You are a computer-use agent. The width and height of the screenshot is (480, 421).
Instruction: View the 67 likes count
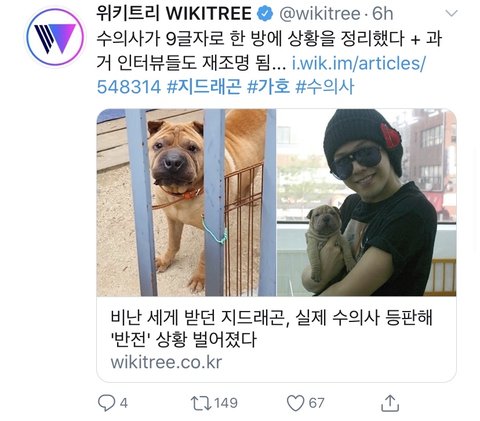(x=316, y=403)
